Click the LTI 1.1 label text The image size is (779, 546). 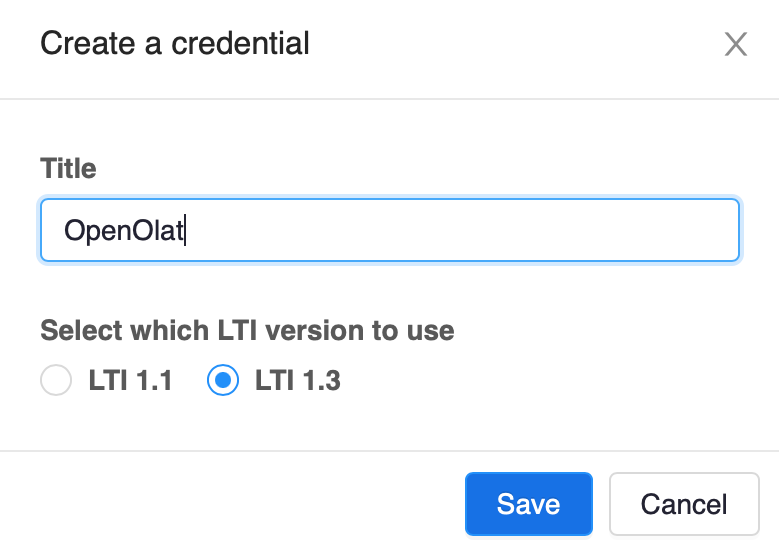click(130, 381)
